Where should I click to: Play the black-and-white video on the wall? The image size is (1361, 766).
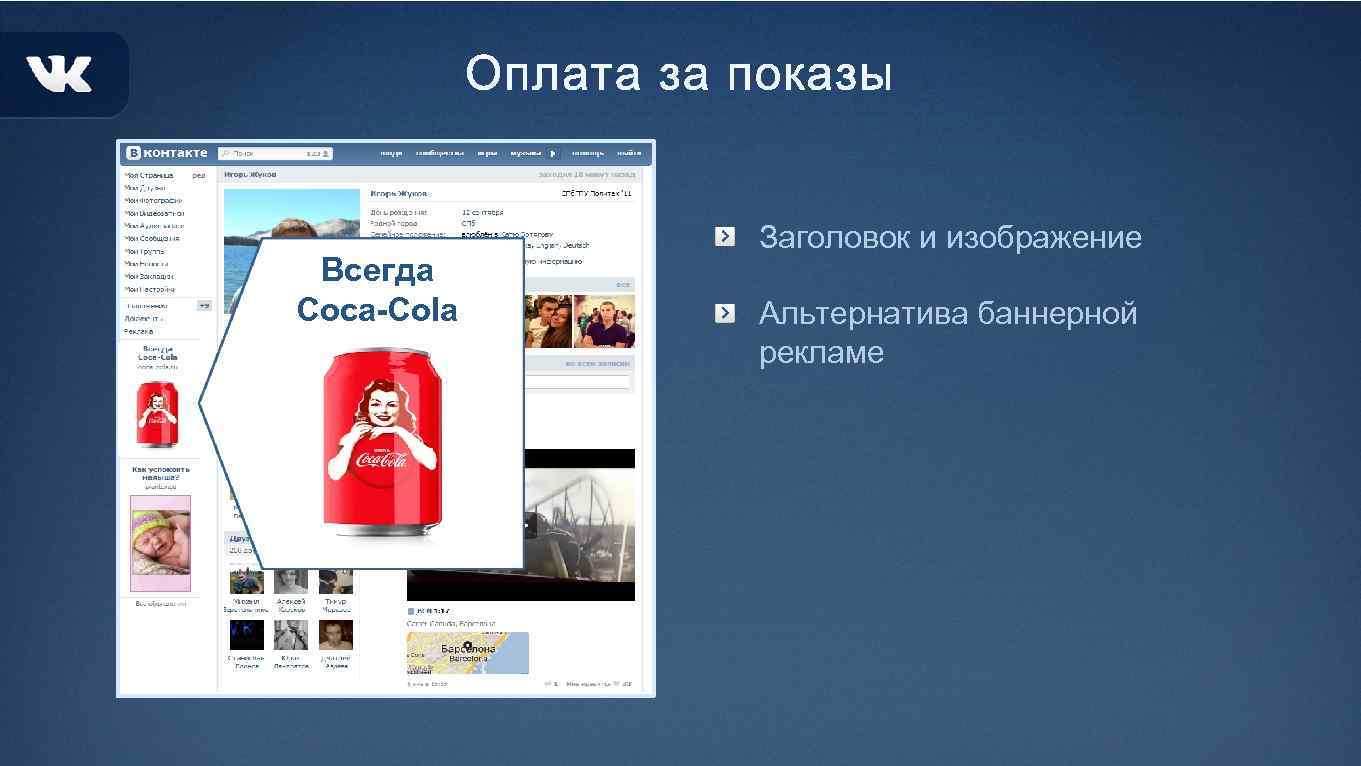pos(580,525)
